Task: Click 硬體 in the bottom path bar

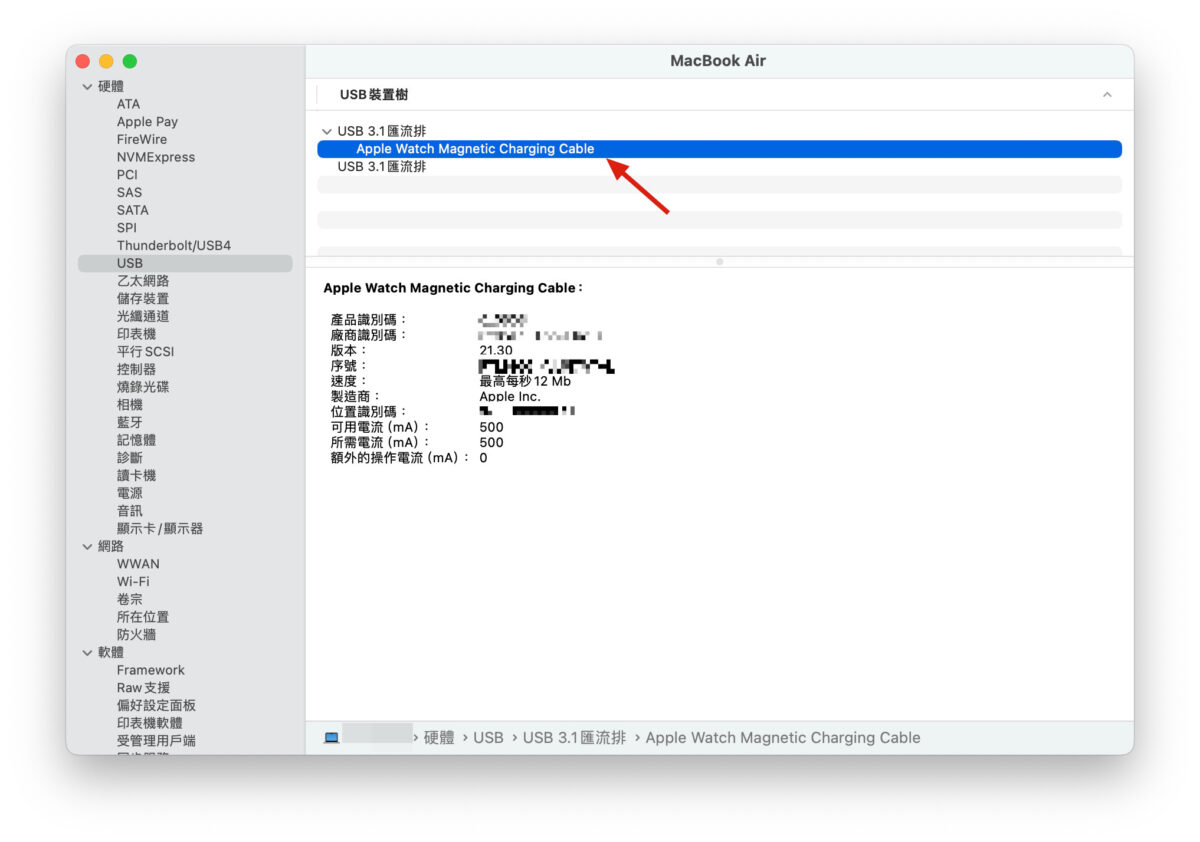Action: [x=439, y=738]
